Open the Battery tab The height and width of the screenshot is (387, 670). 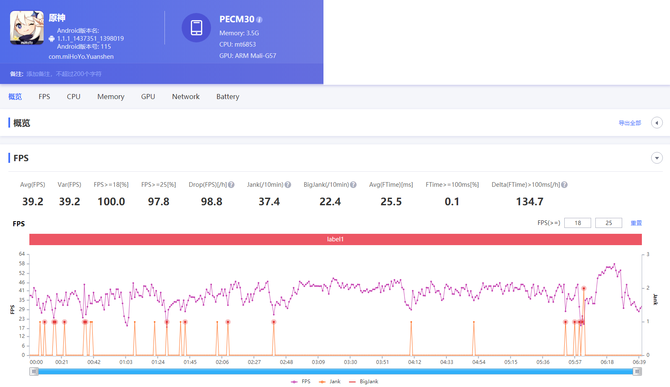tap(228, 97)
